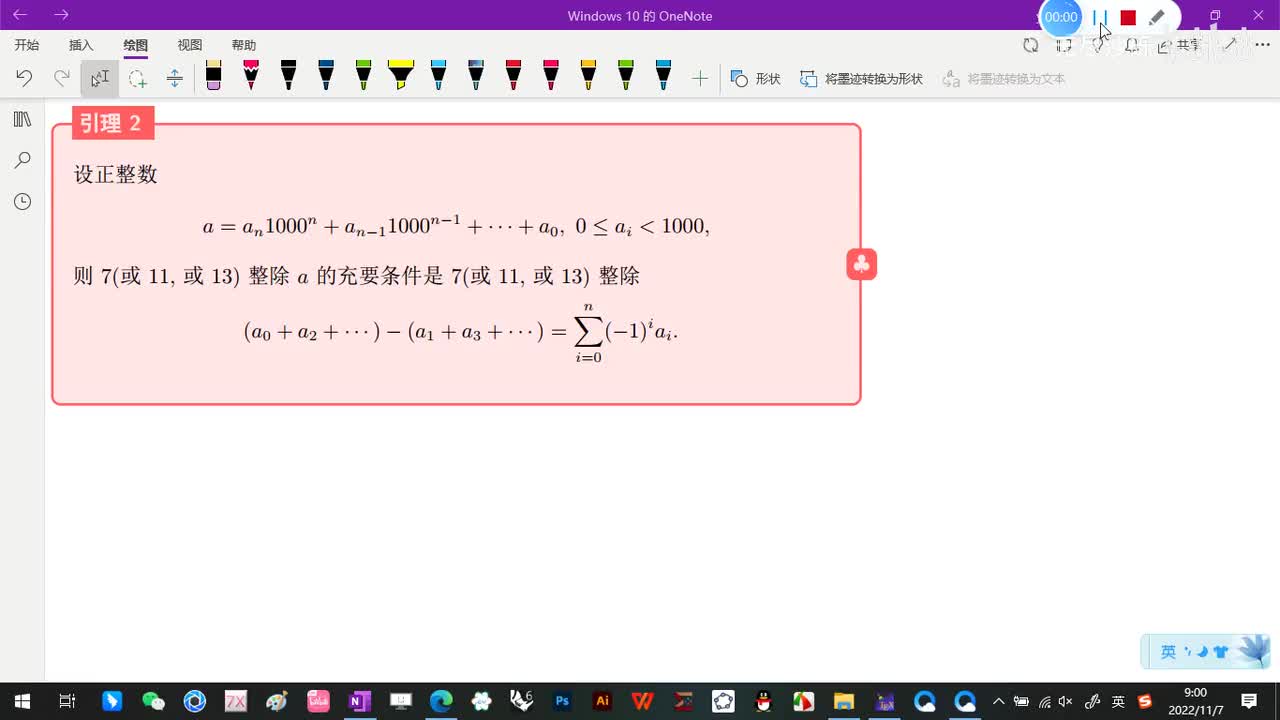The image size is (1280, 720).
Task: Choose the Insert Space tool
Action: [x=174, y=78]
